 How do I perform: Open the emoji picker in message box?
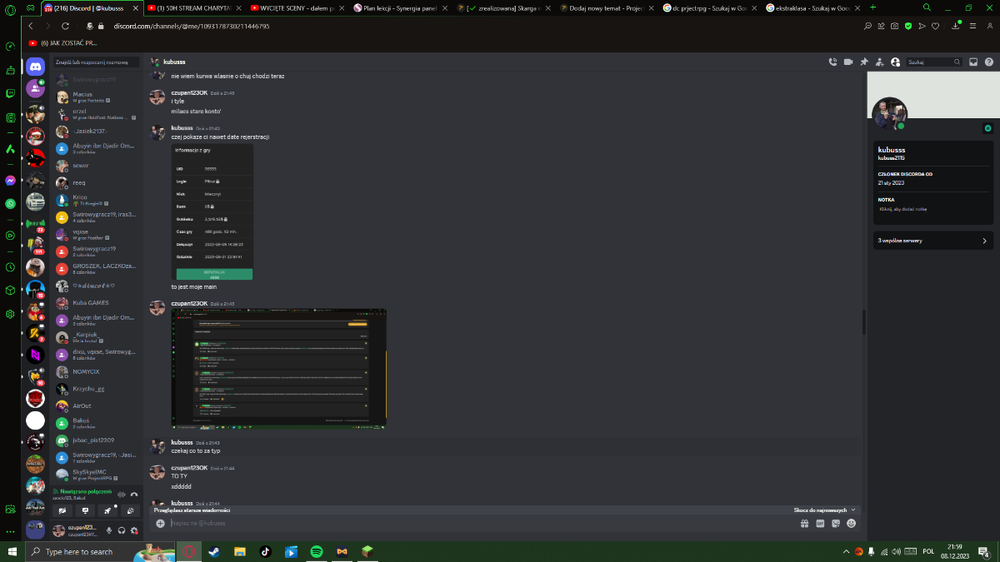pyautogui.click(x=851, y=523)
